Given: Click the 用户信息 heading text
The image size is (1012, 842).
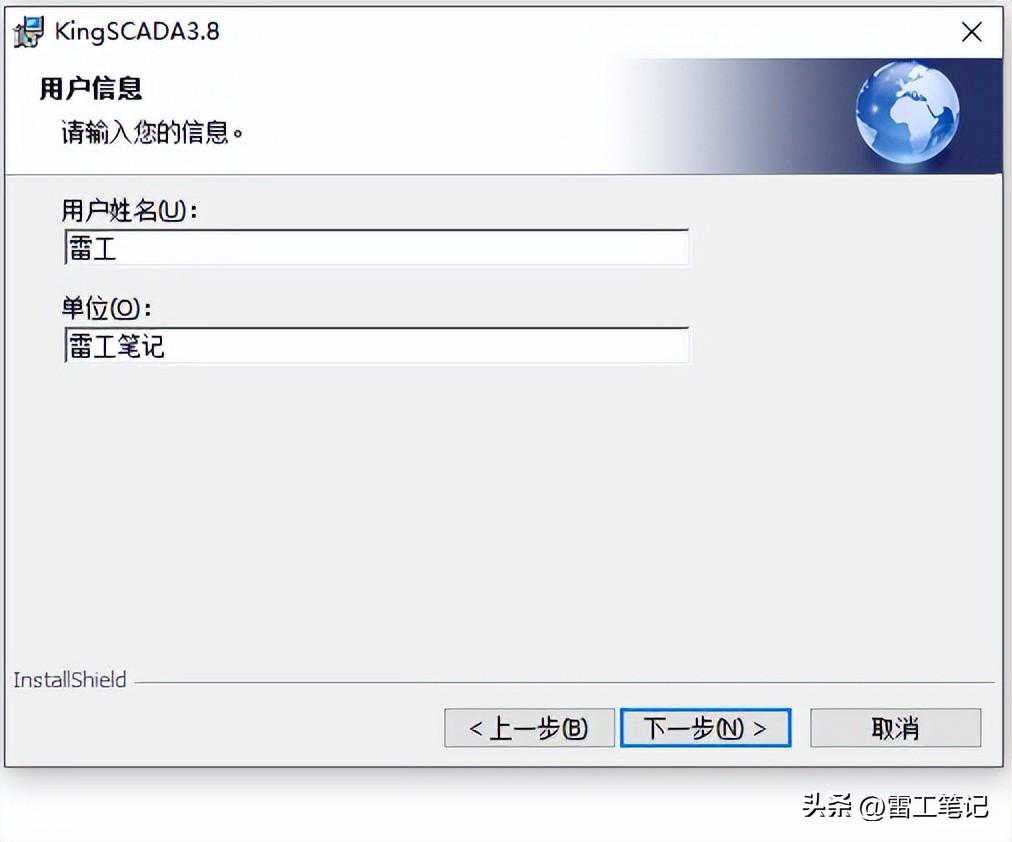Looking at the screenshot, I should point(90,88).
